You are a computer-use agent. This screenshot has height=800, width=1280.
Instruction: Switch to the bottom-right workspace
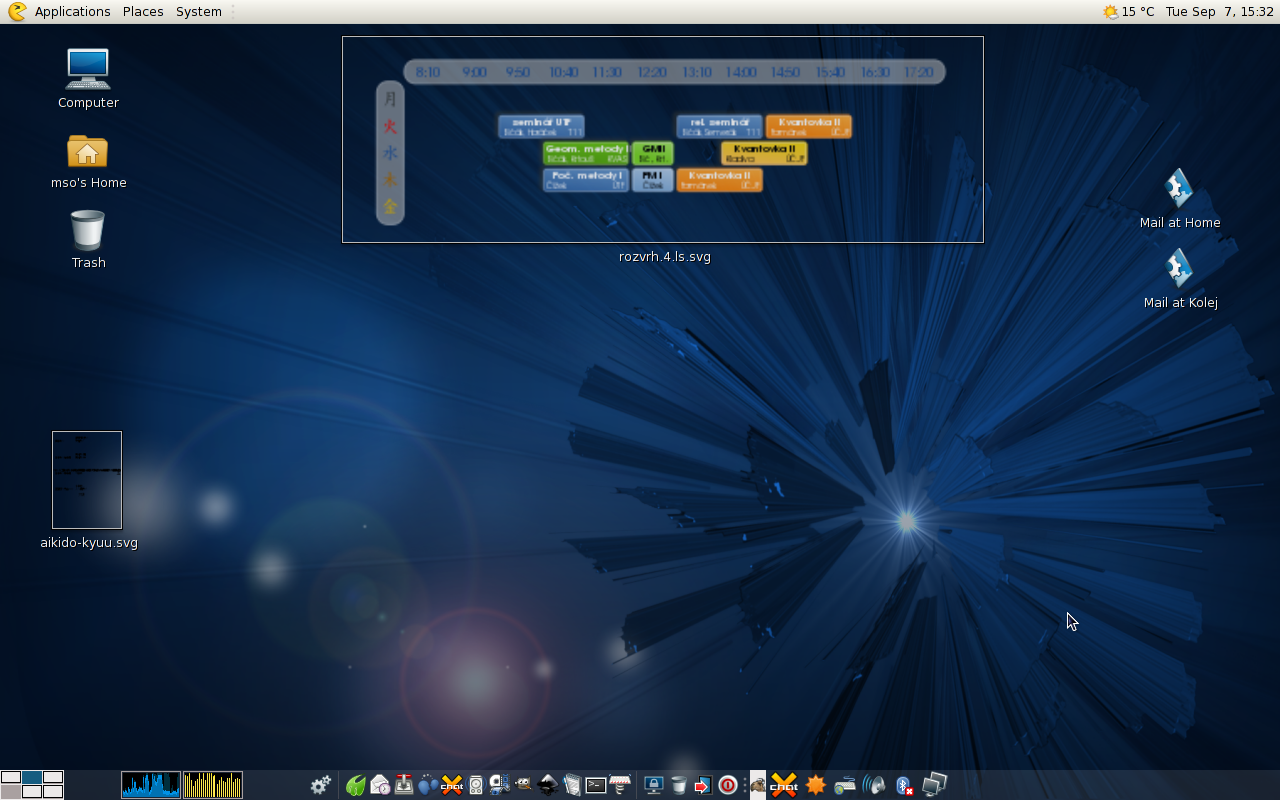(x=53, y=791)
